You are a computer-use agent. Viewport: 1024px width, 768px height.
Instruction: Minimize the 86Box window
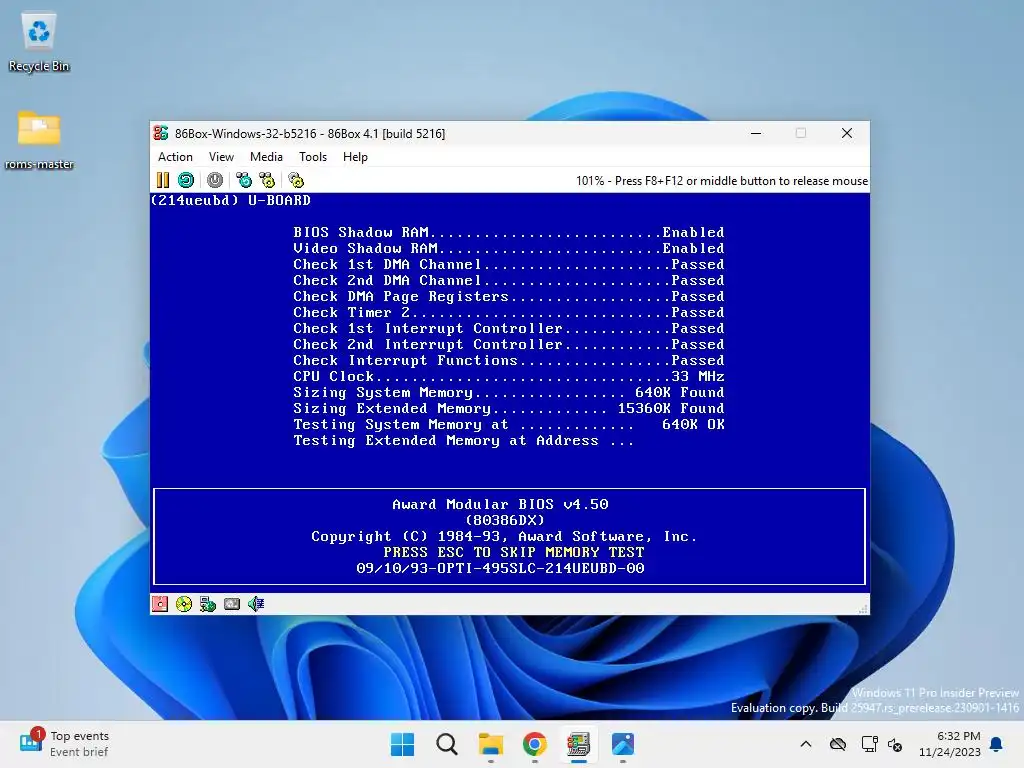tap(756, 133)
